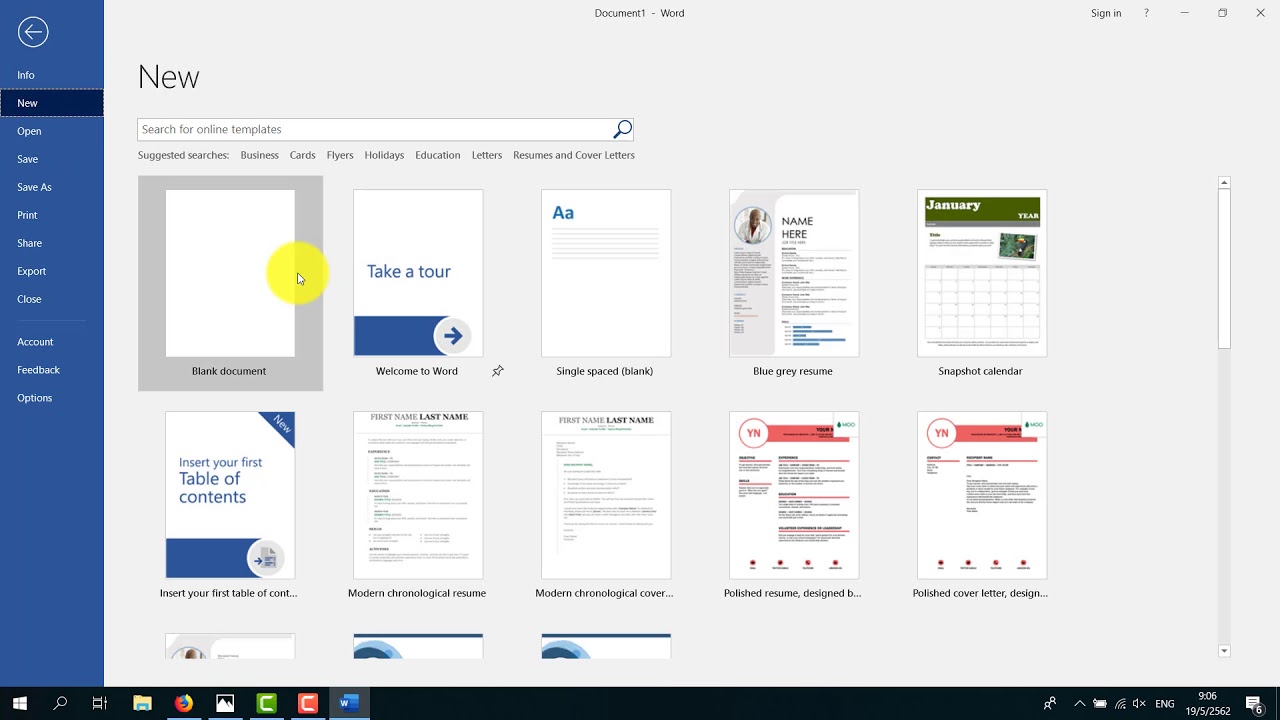Close the document via sidebar Close

[x=52, y=299]
